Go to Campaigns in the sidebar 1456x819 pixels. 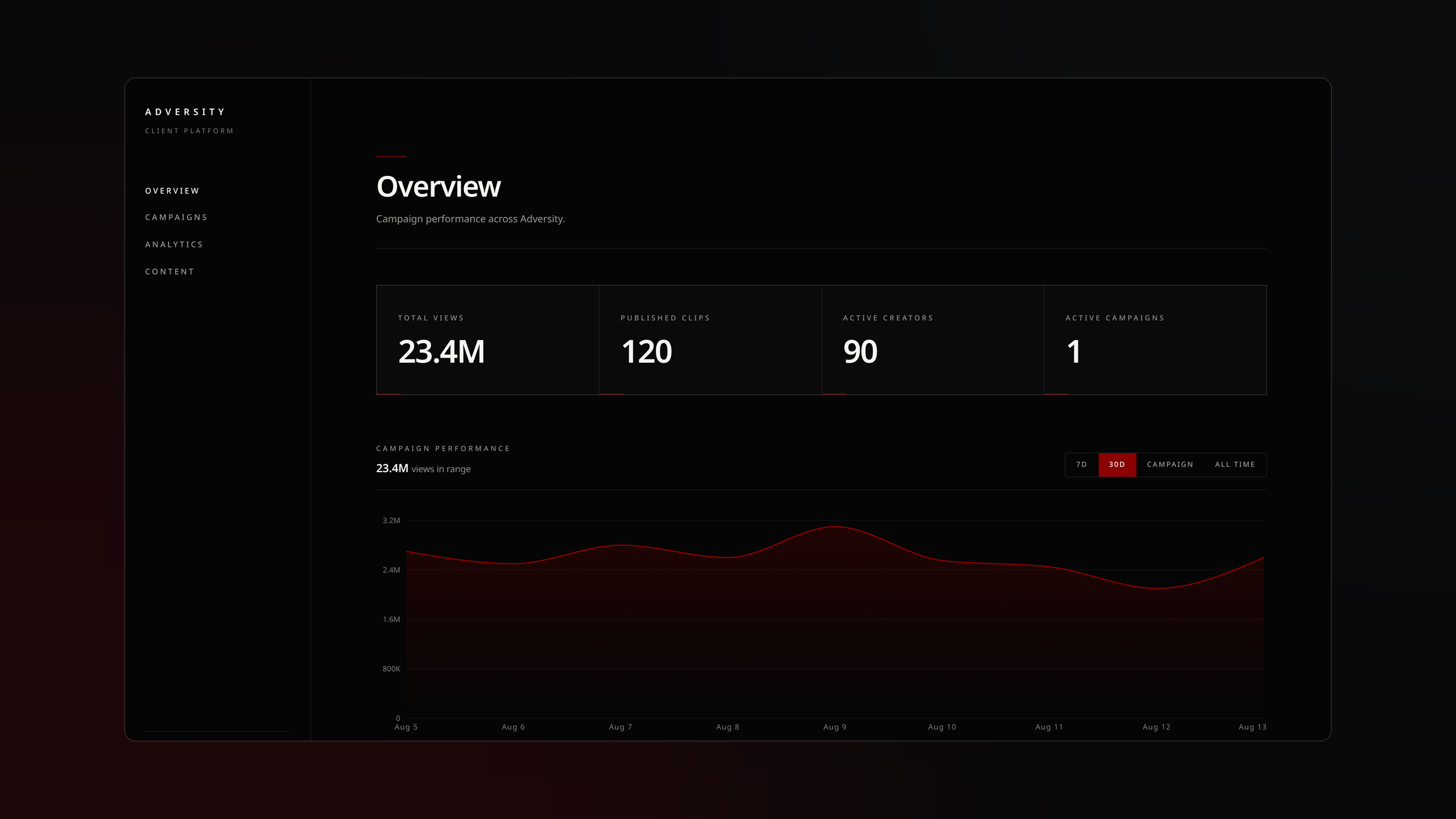coord(176,217)
